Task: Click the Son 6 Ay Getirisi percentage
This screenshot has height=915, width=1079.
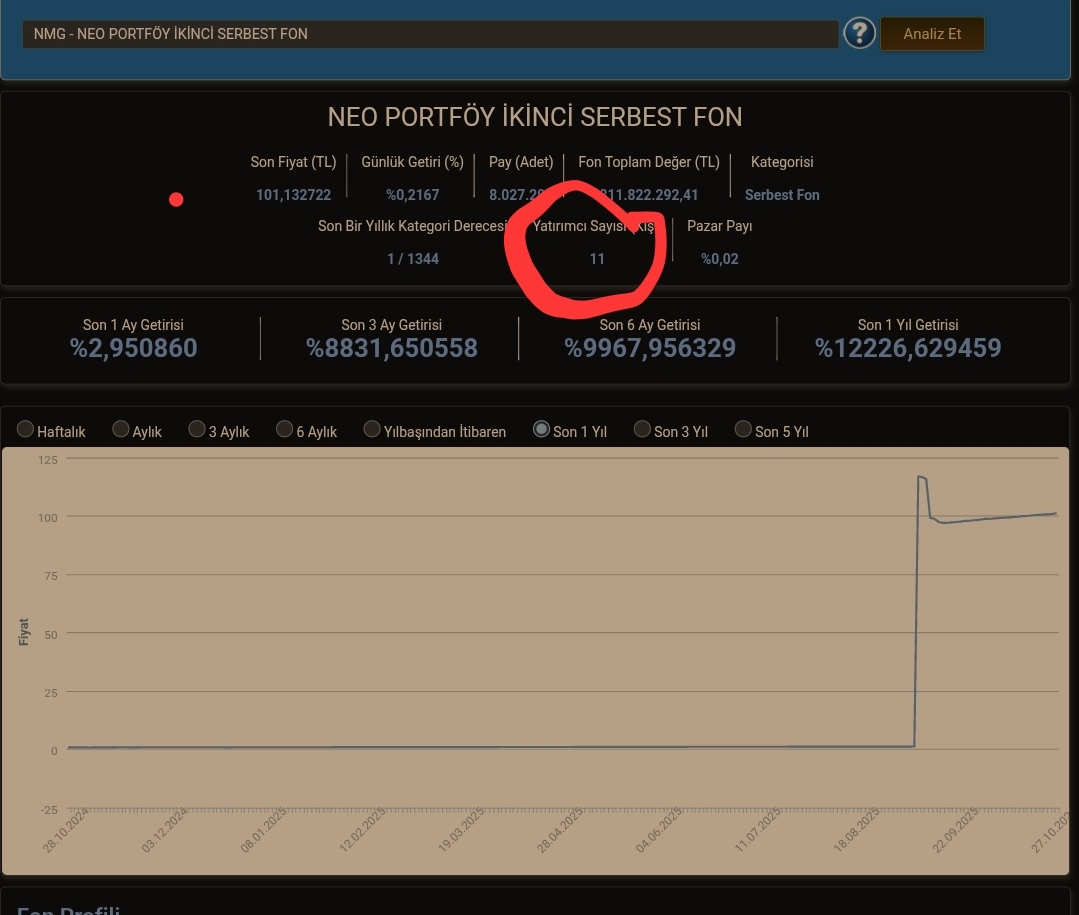Action: point(650,348)
